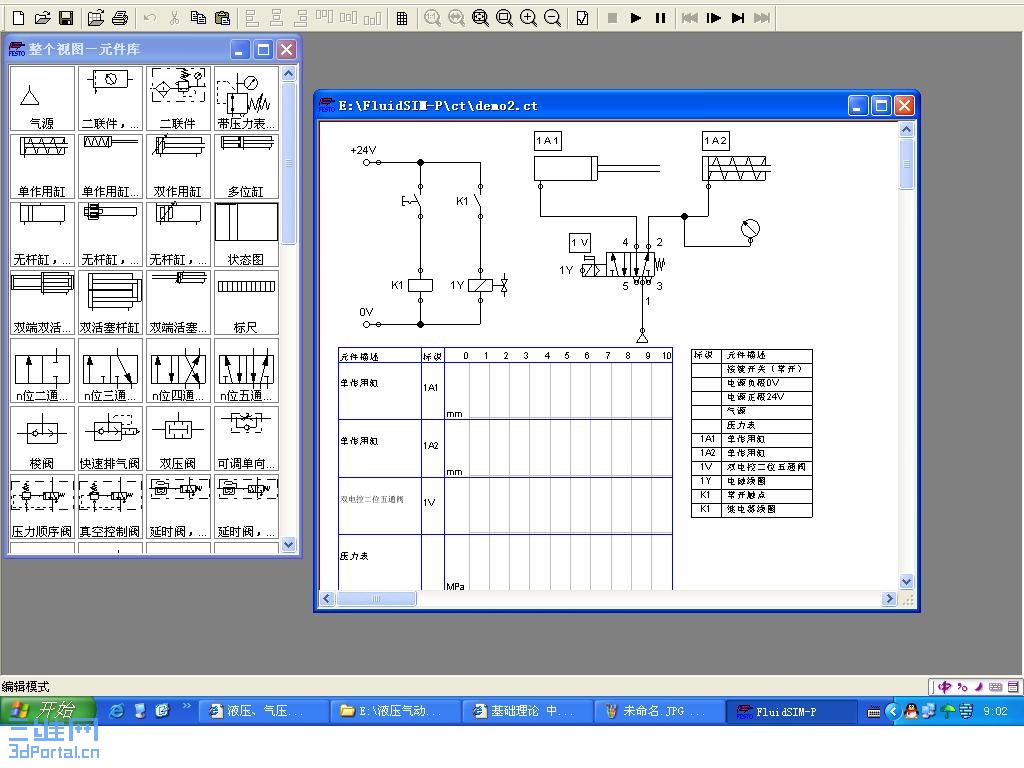Open an existing circuit file
Viewport: 1024px width, 768px height.
(x=42, y=18)
